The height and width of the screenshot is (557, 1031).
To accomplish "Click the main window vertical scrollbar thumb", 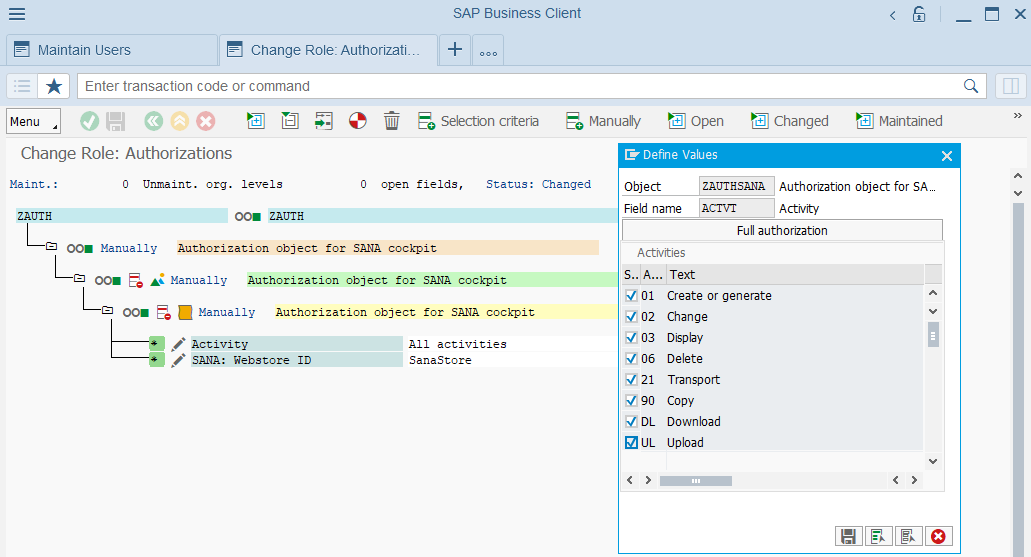I will 1019,379.
